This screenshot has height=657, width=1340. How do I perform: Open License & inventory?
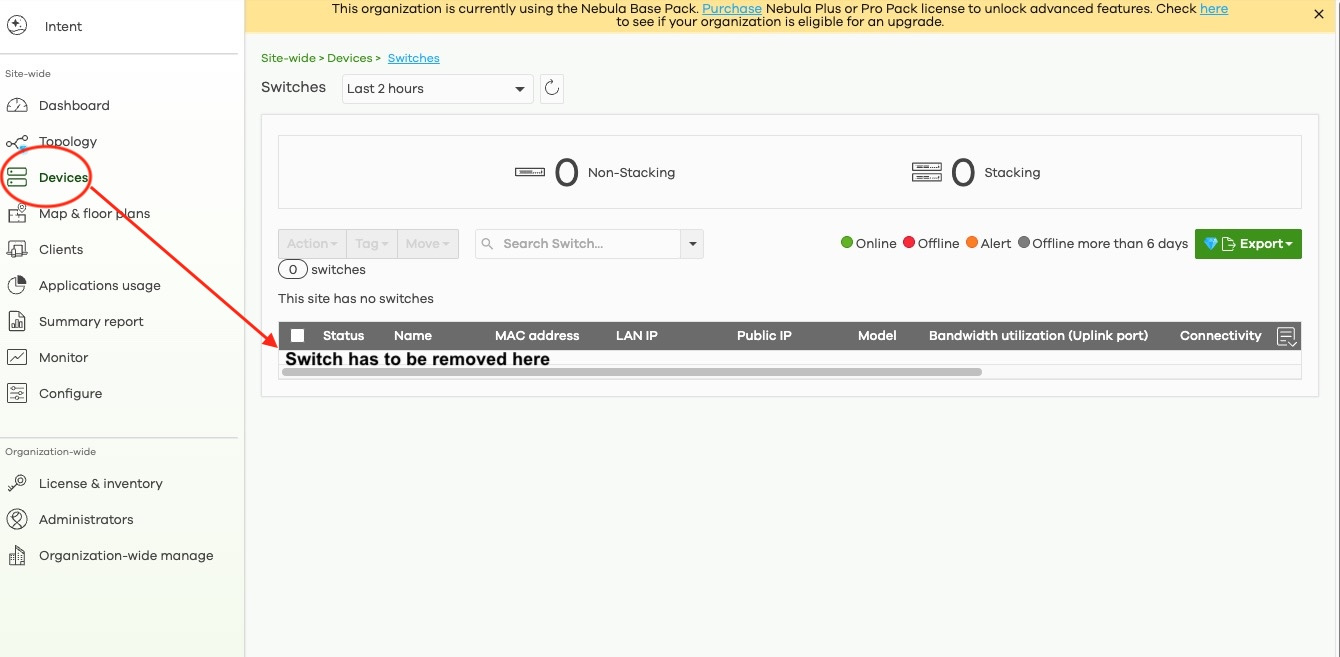[x=101, y=483]
